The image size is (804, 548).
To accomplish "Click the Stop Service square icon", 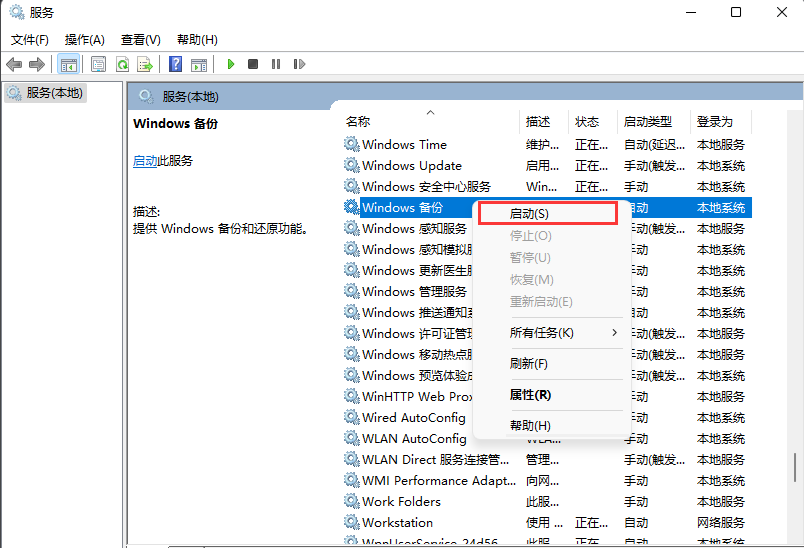I will coord(253,64).
